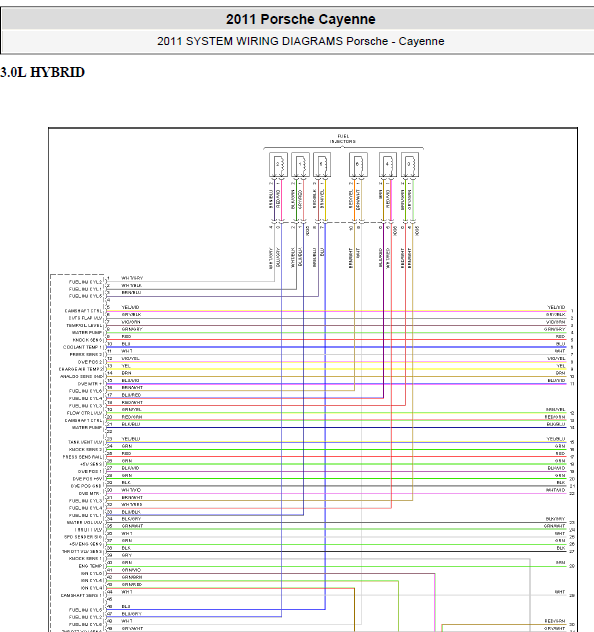Click fuel injector symbol number 3
Image resolution: width=594 pixels, height=632 pixels.
point(409,164)
